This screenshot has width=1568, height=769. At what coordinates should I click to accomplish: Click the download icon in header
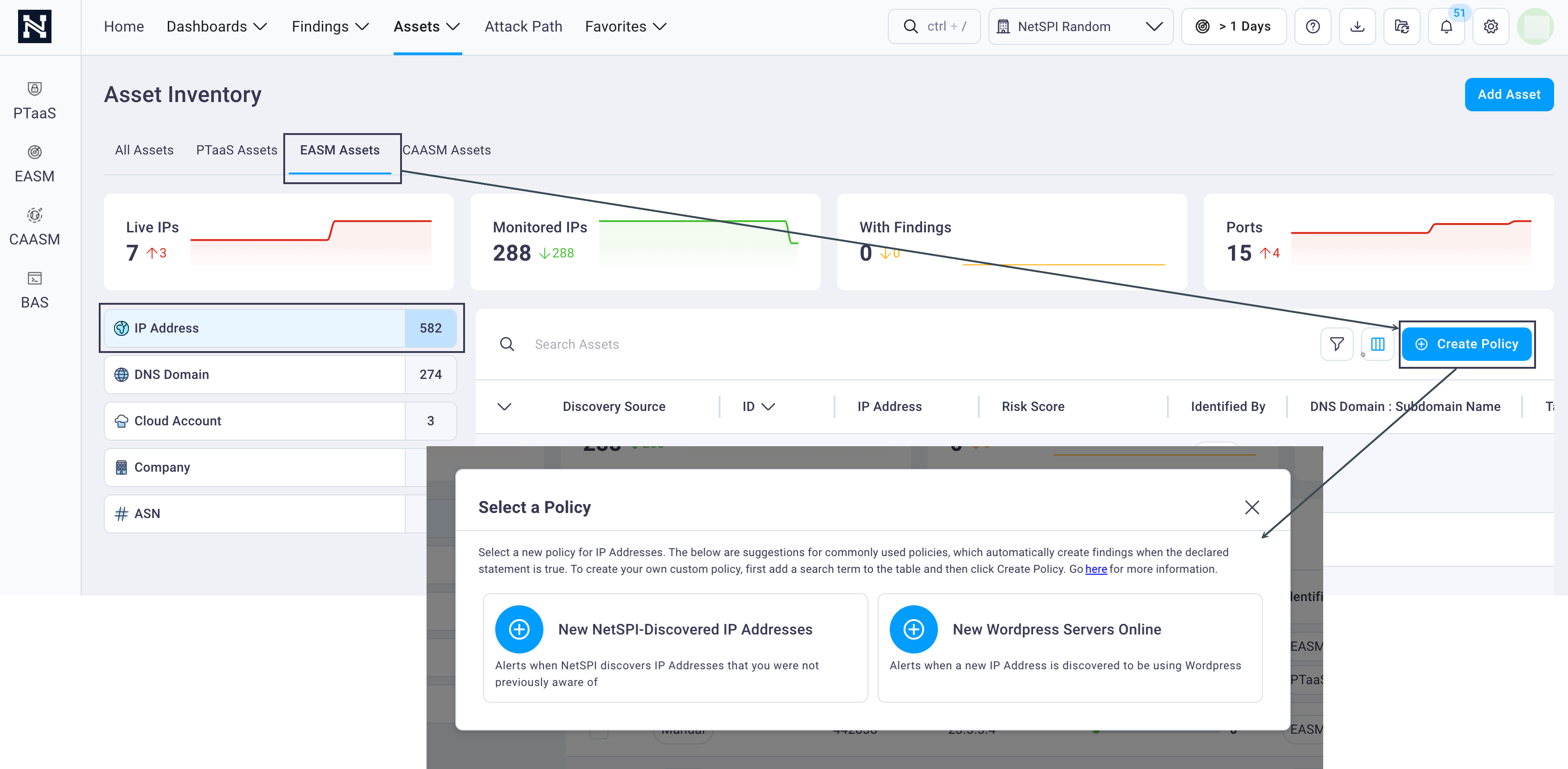(x=1357, y=26)
